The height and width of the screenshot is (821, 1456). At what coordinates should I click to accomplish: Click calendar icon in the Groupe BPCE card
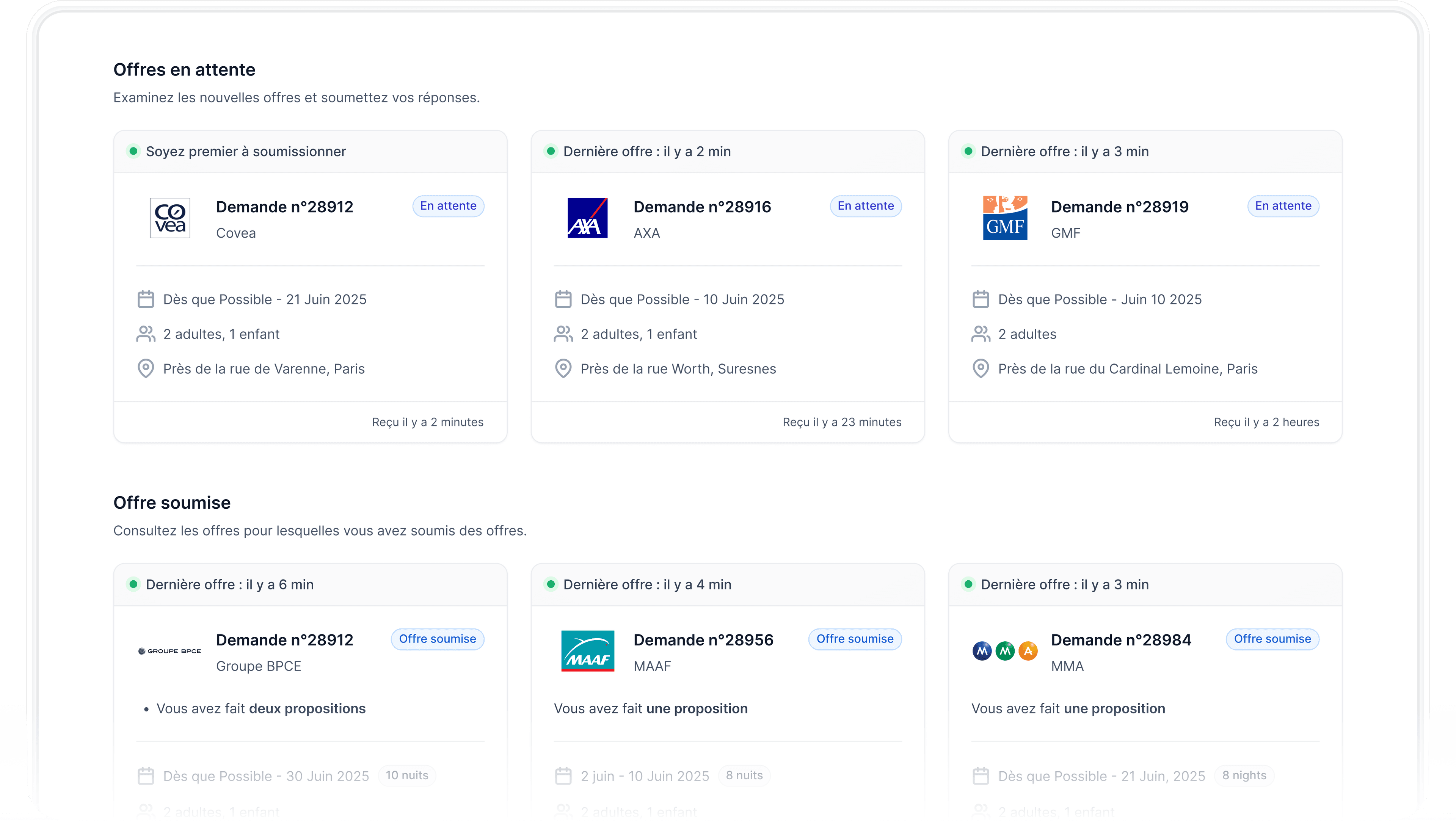(x=146, y=776)
